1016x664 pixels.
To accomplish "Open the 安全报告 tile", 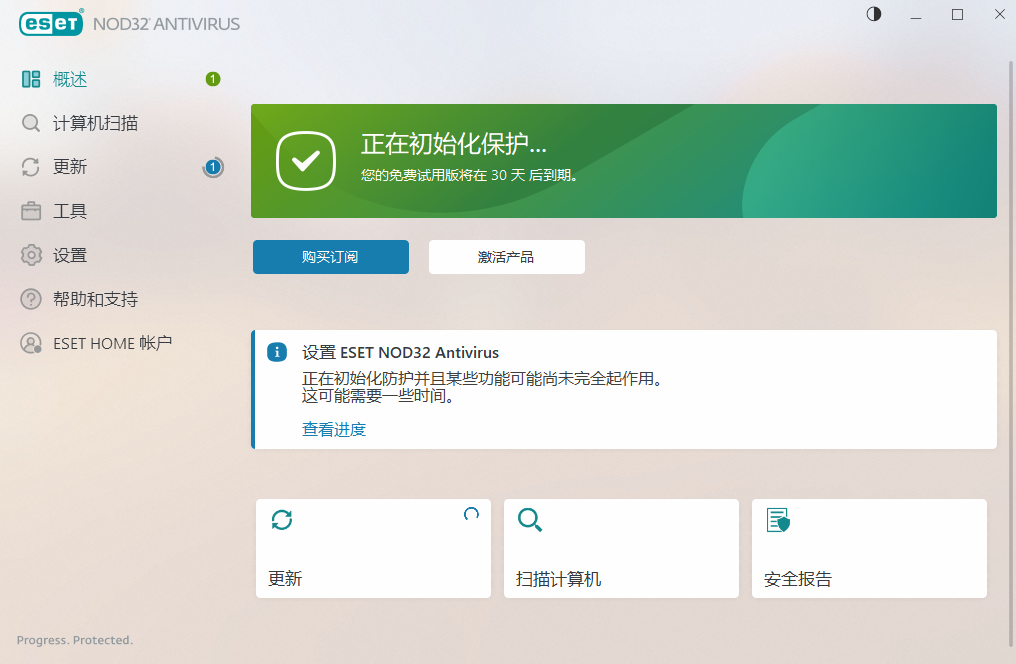I will (x=870, y=548).
